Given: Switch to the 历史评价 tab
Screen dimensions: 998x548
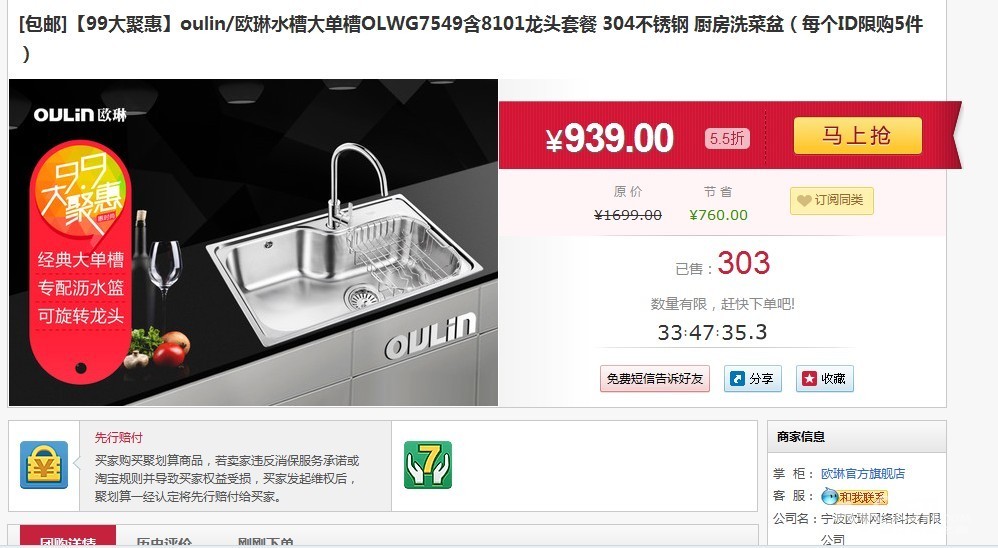Looking at the screenshot, I should pos(164,541).
